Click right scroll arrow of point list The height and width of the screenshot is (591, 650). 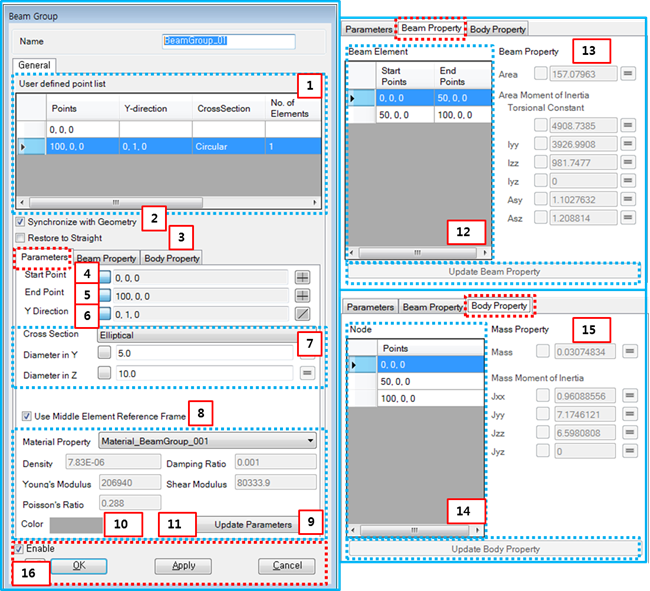tap(315, 202)
